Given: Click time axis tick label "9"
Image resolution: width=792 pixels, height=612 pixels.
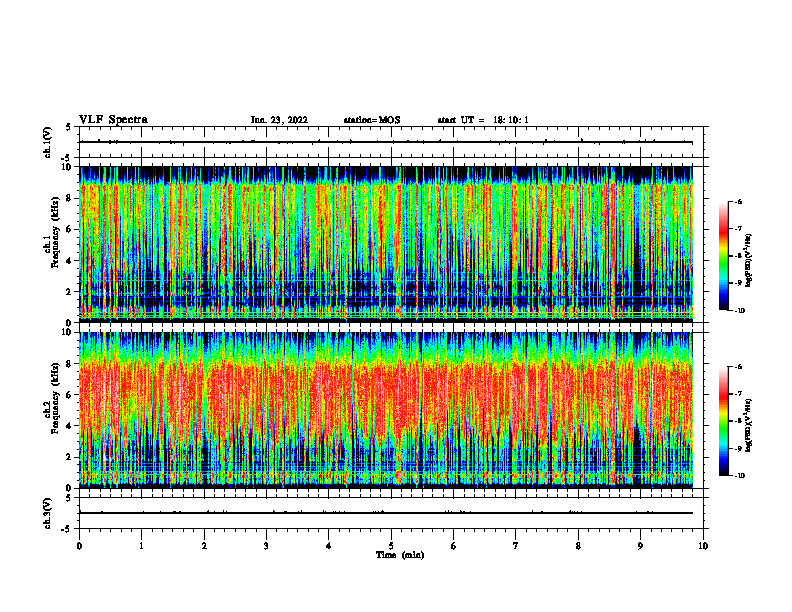Looking at the screenshot, I should point(640,546).
